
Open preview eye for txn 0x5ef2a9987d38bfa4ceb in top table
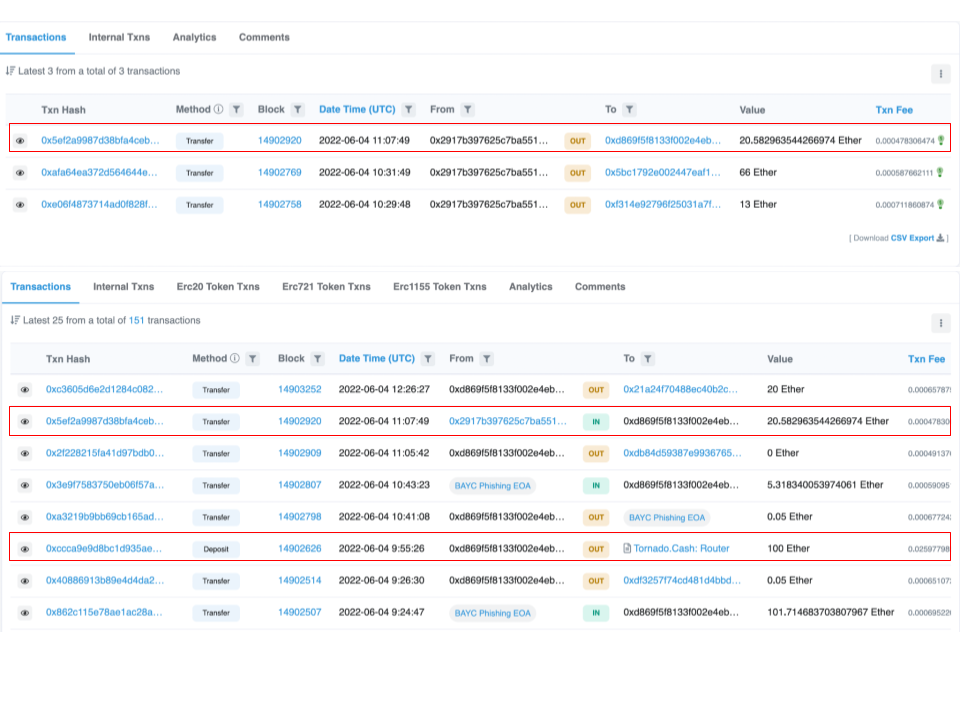tap(20, 141)
